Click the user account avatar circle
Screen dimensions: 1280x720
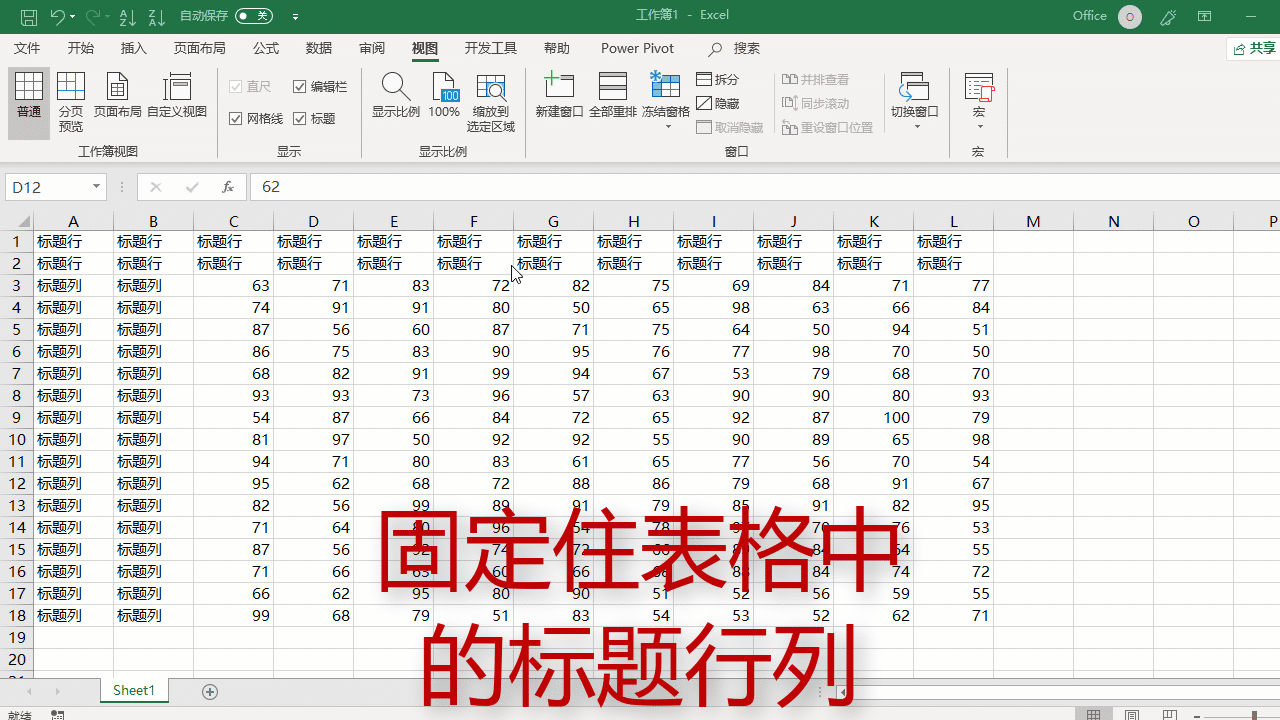(x=1130, y=16)
